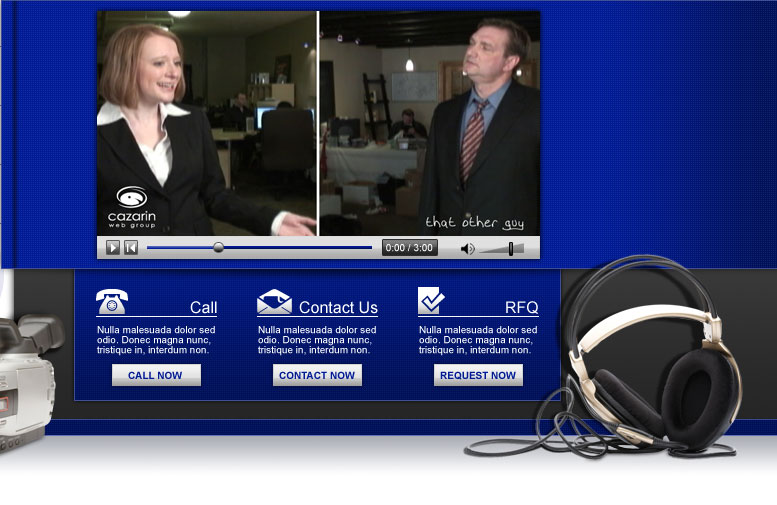Select the RFQ heading
This screenshot has height=505, width=777.
pyautogui.click(x=521, y=308)
